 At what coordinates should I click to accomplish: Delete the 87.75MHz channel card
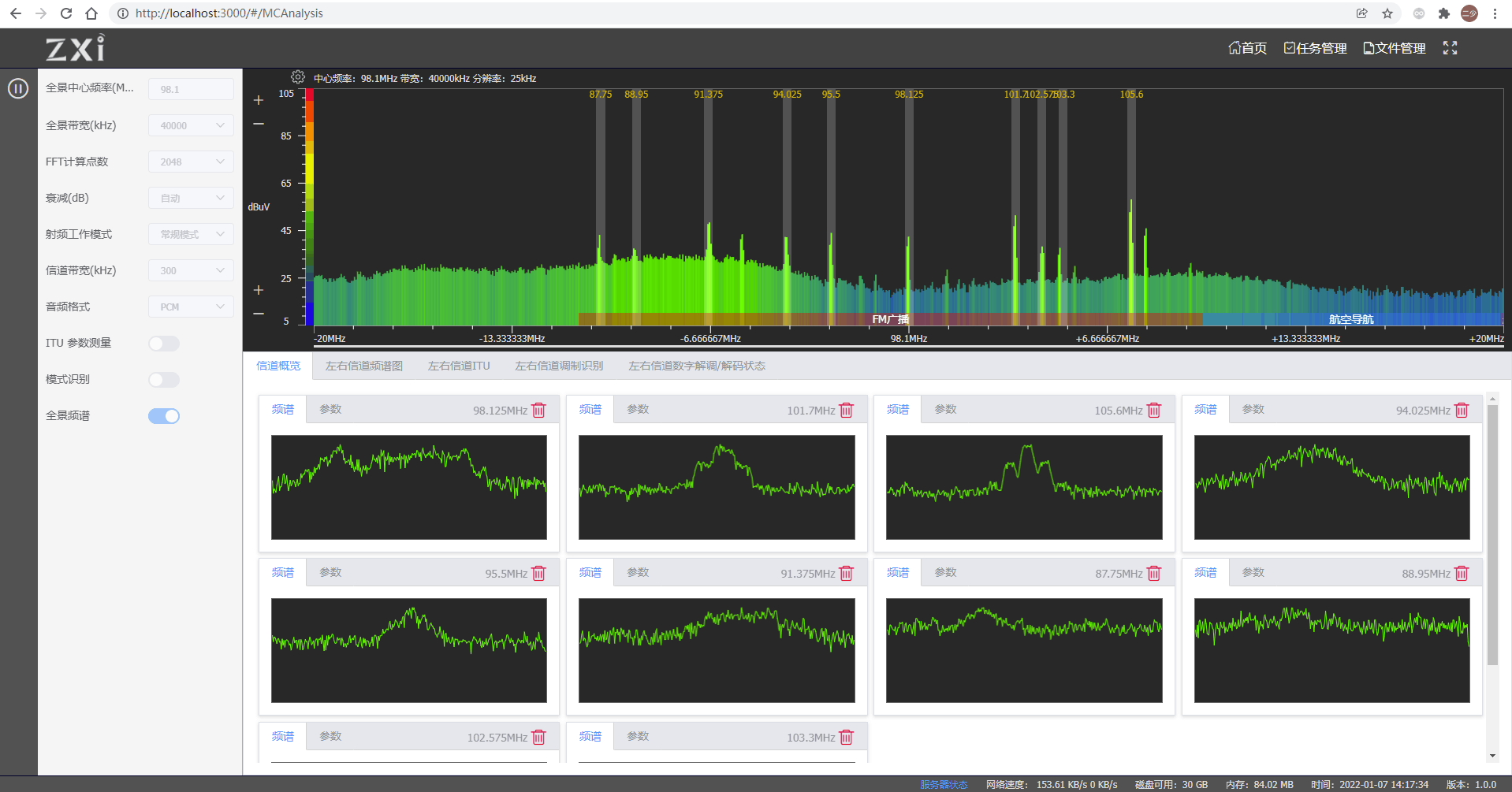[x=1154, y=573]
